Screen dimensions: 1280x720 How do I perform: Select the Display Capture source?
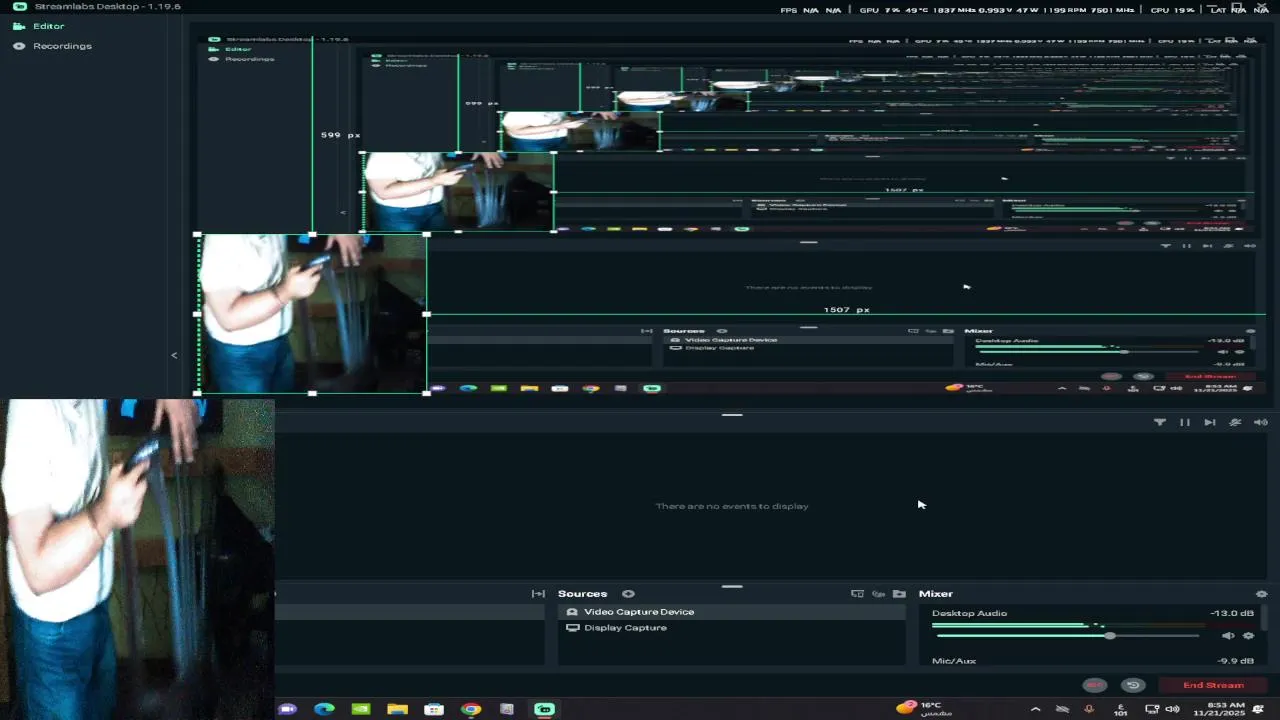[731, 628]
